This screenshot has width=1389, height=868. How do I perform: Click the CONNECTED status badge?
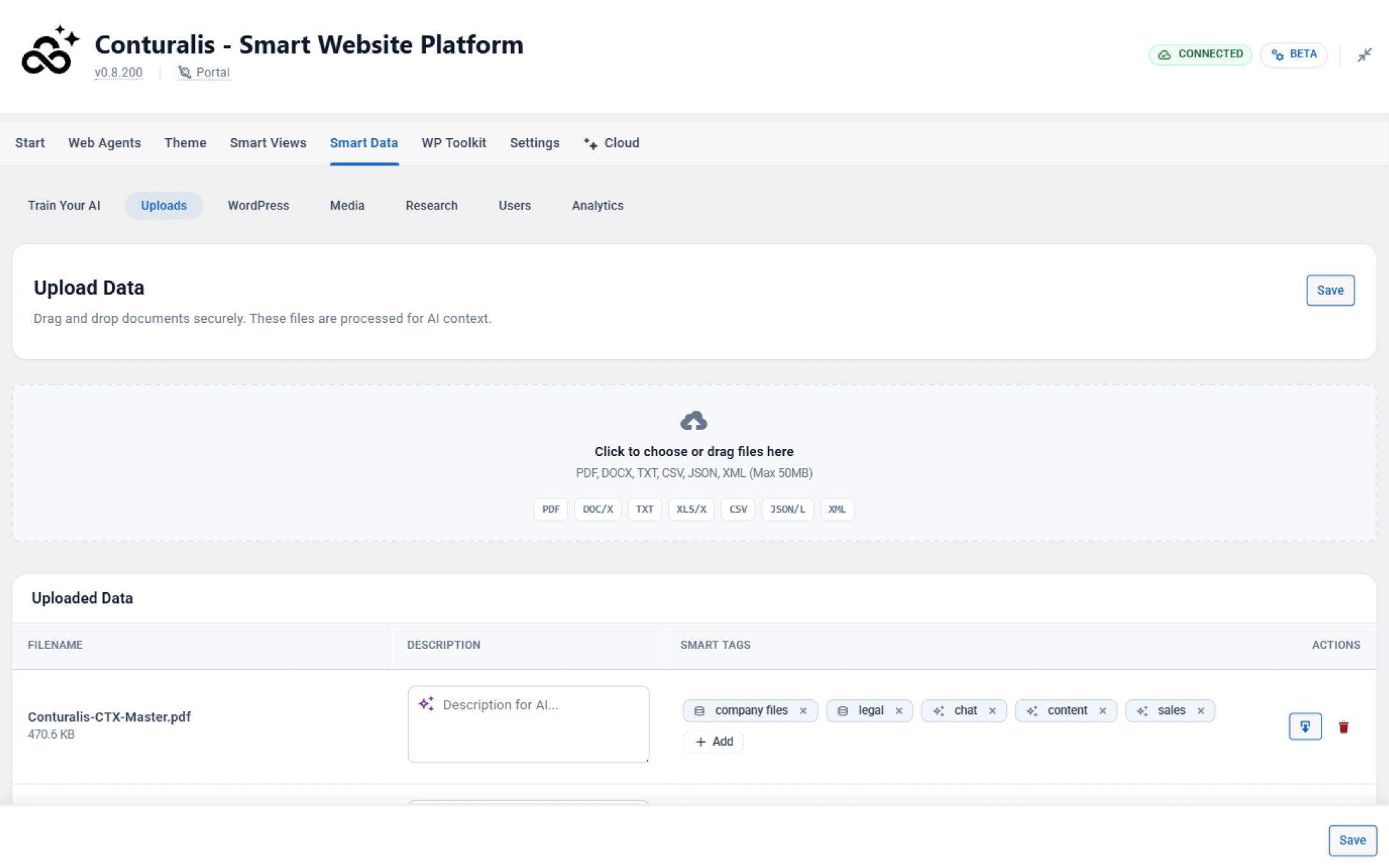click(1200, 54)
